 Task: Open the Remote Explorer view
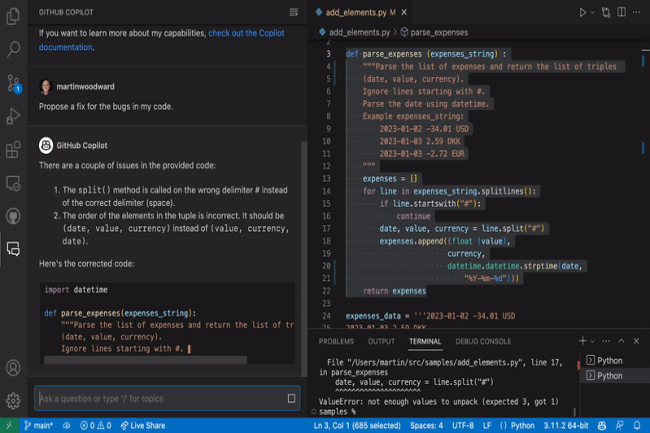coord(13,183)
